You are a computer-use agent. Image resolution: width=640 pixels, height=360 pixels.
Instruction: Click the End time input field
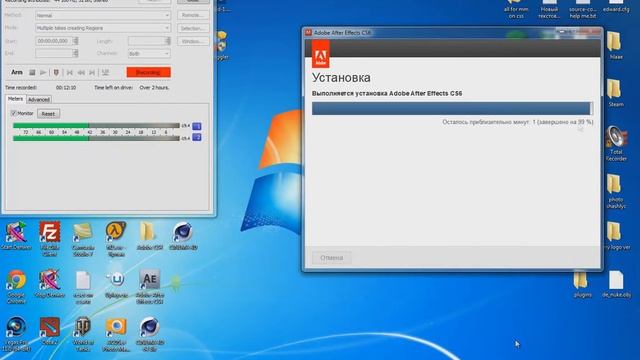coord(54,53)
